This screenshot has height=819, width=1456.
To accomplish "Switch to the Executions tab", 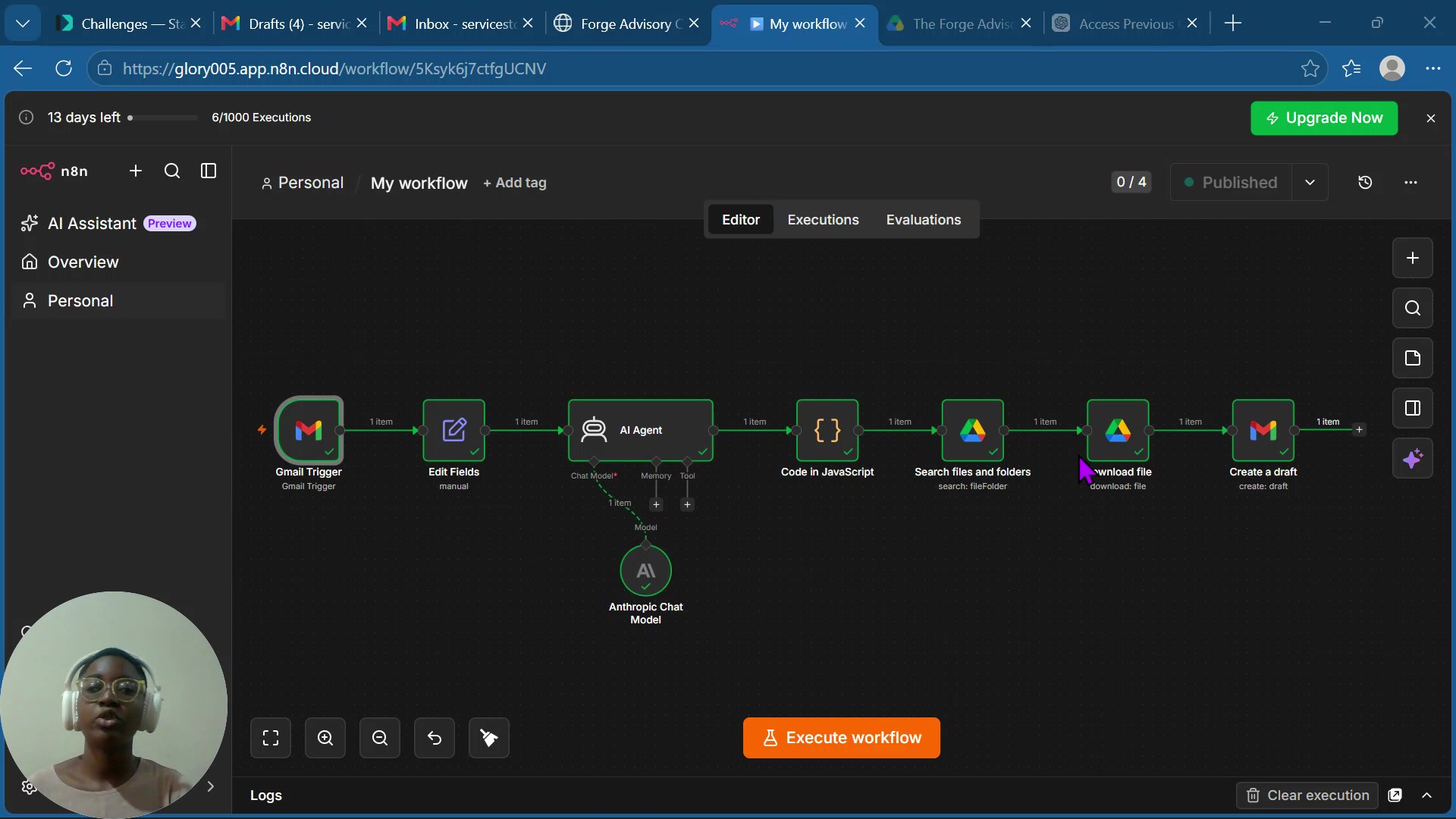I will pyautogui.click(x=823, y=220).
